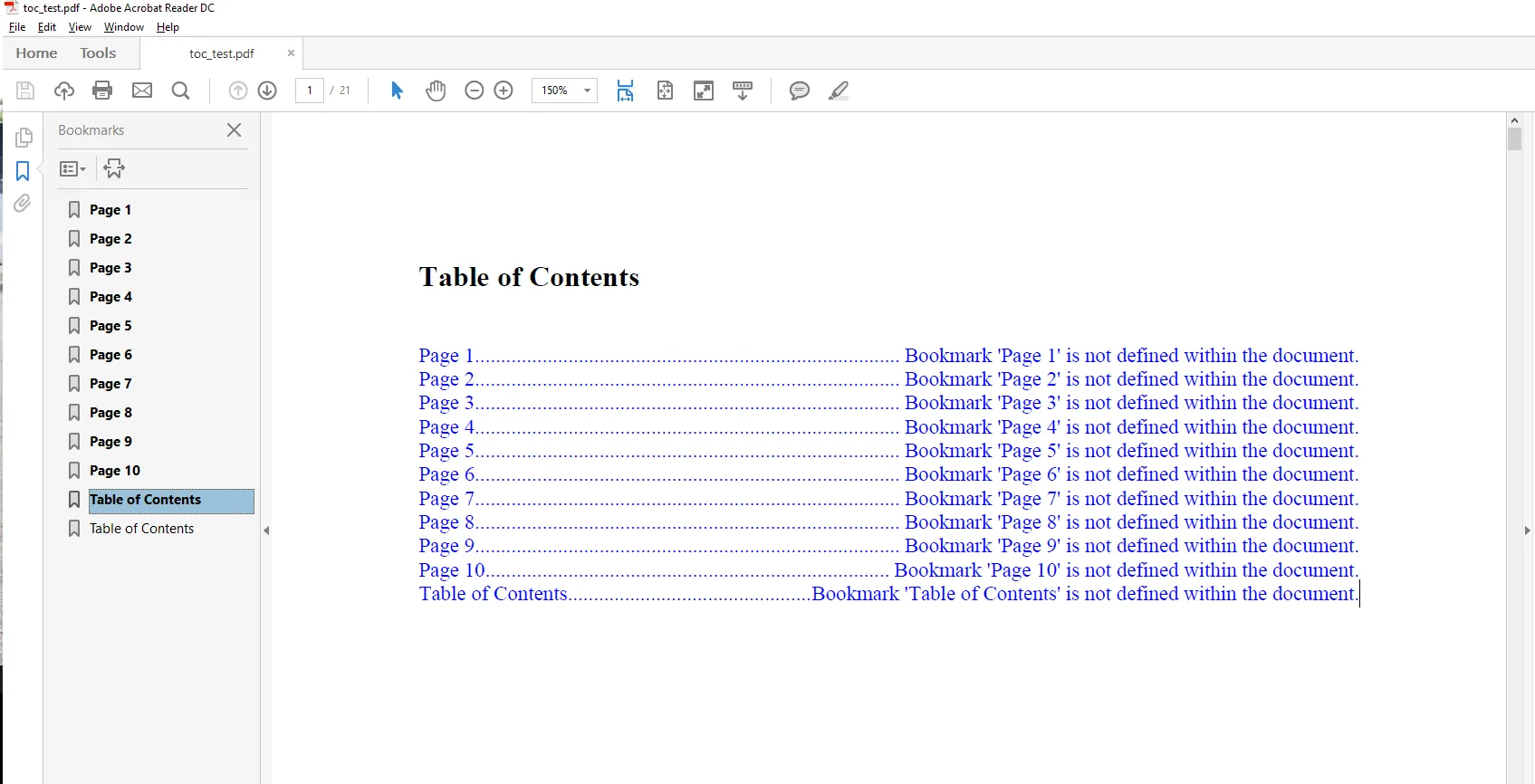This screenshot has height=784, width=1535.
Task: Zoom in with plus icon
Action: [504, 91]
